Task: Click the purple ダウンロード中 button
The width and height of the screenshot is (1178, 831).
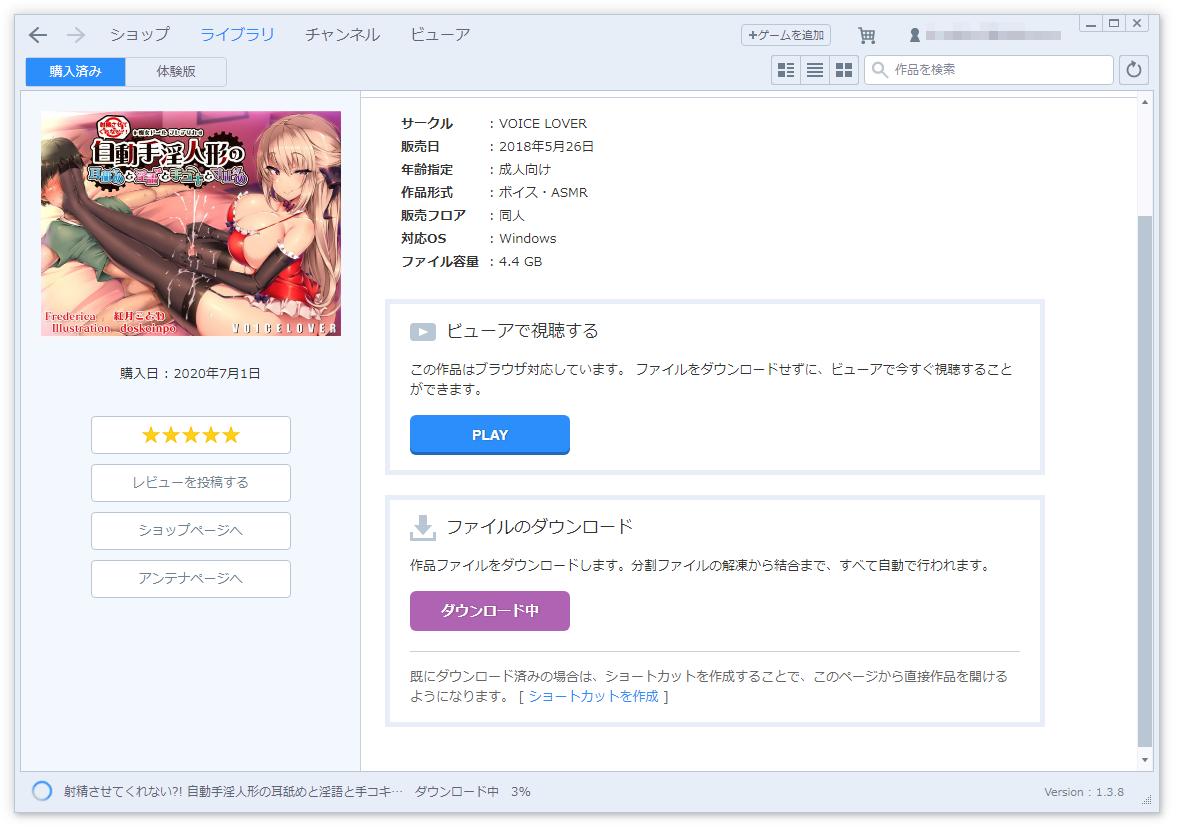Action: pyautogui.click(x=490, y=611)
